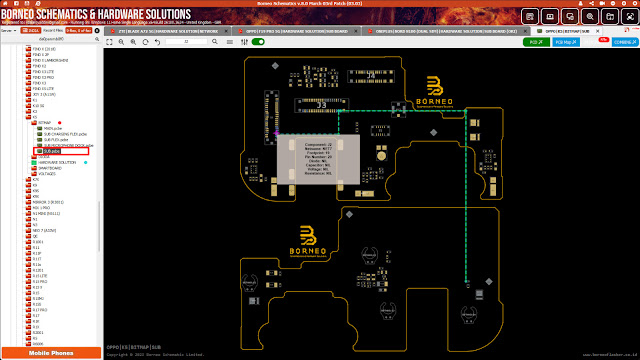The image size is (640, 360).
Task: Open the hamburger list menu in toolbar
Action: point(230,42)
